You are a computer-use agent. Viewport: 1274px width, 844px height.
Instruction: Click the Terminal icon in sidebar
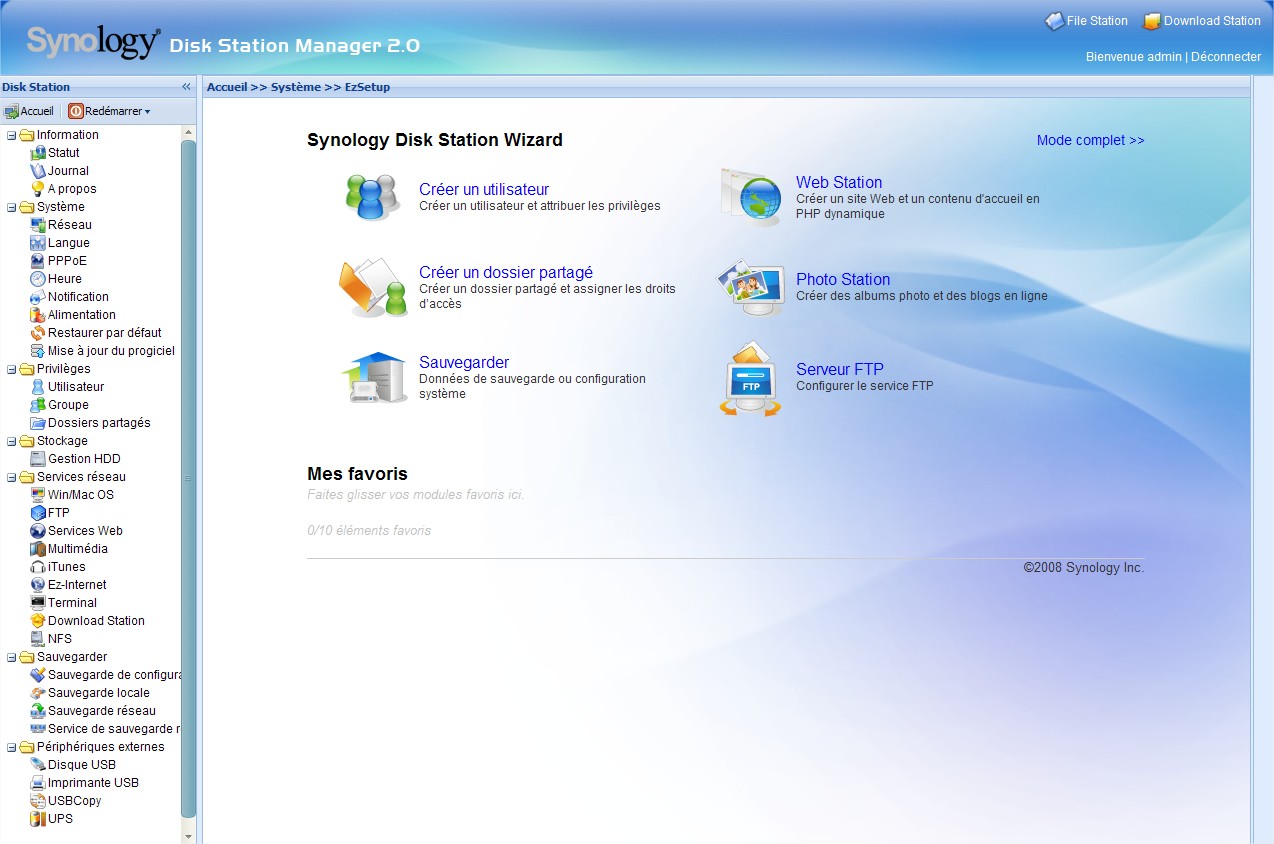coord(38,603)
